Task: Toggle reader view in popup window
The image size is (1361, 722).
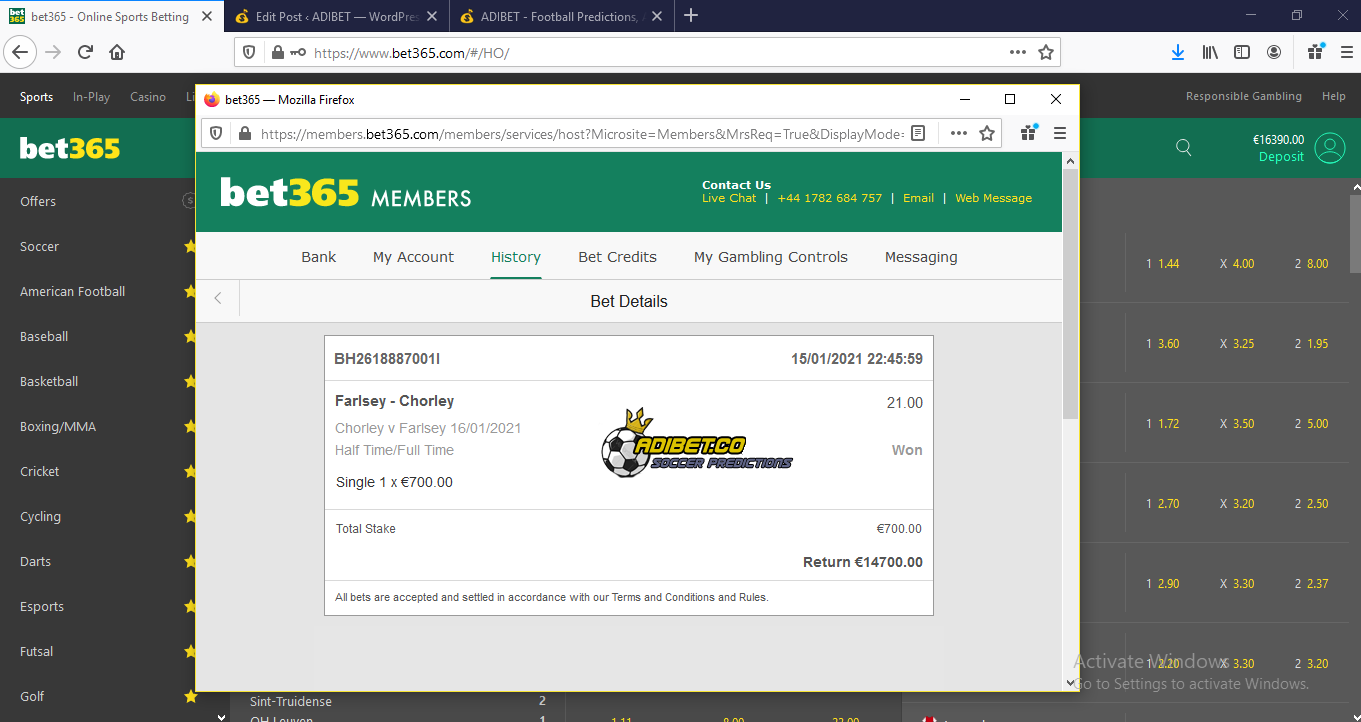Action: point(918,133)
